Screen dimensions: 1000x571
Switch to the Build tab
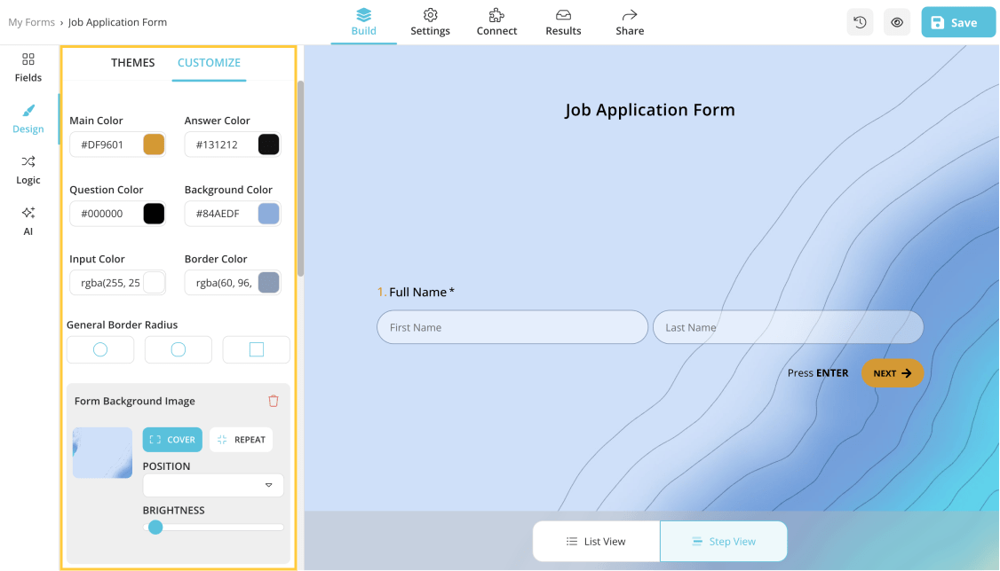pyautogui.click(x=364, y=22)
